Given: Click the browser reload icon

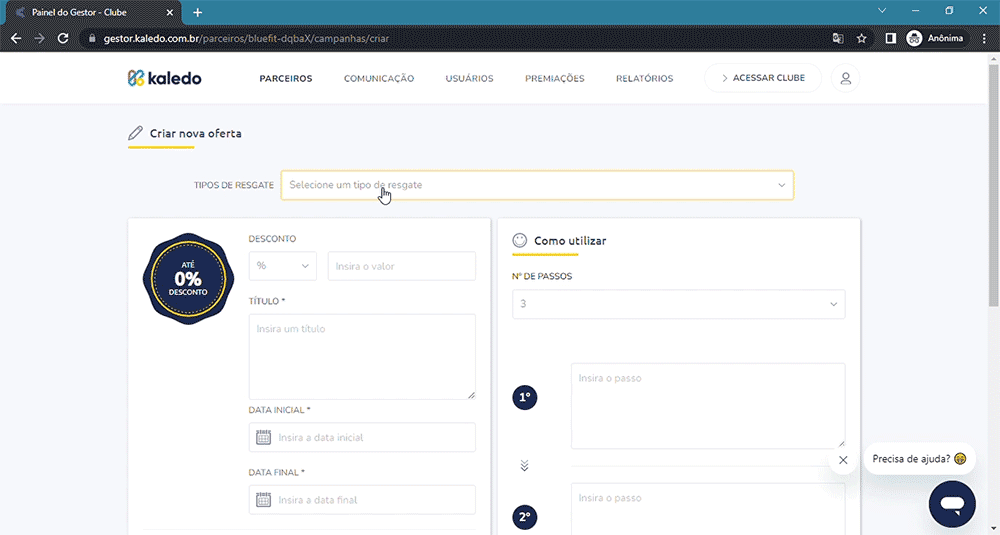Looking at the screenshot, I should [63, 38].
